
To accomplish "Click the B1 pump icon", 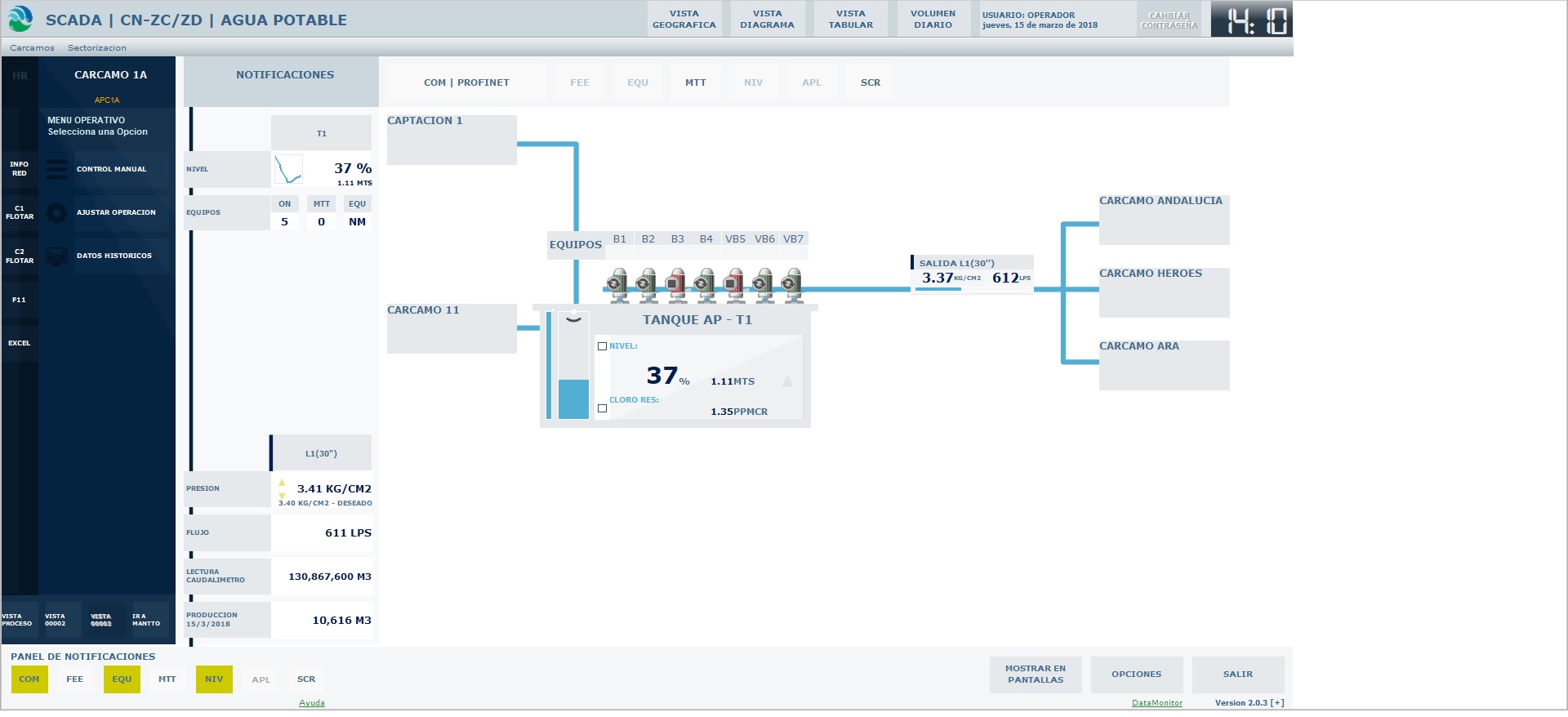I will (x=618, y=283).
